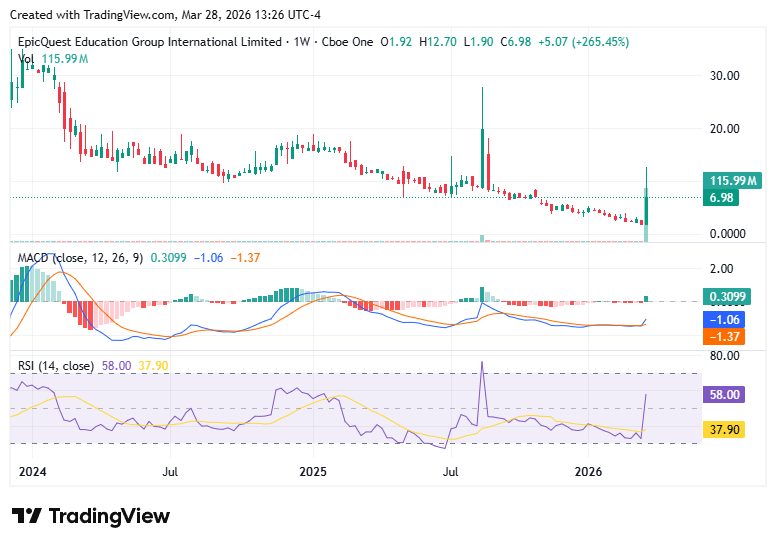Click the 20.00 price scale label
Image resolution: width=776 pixels, height=546 pixels.
pyautogui.click(x=723, y=128)
